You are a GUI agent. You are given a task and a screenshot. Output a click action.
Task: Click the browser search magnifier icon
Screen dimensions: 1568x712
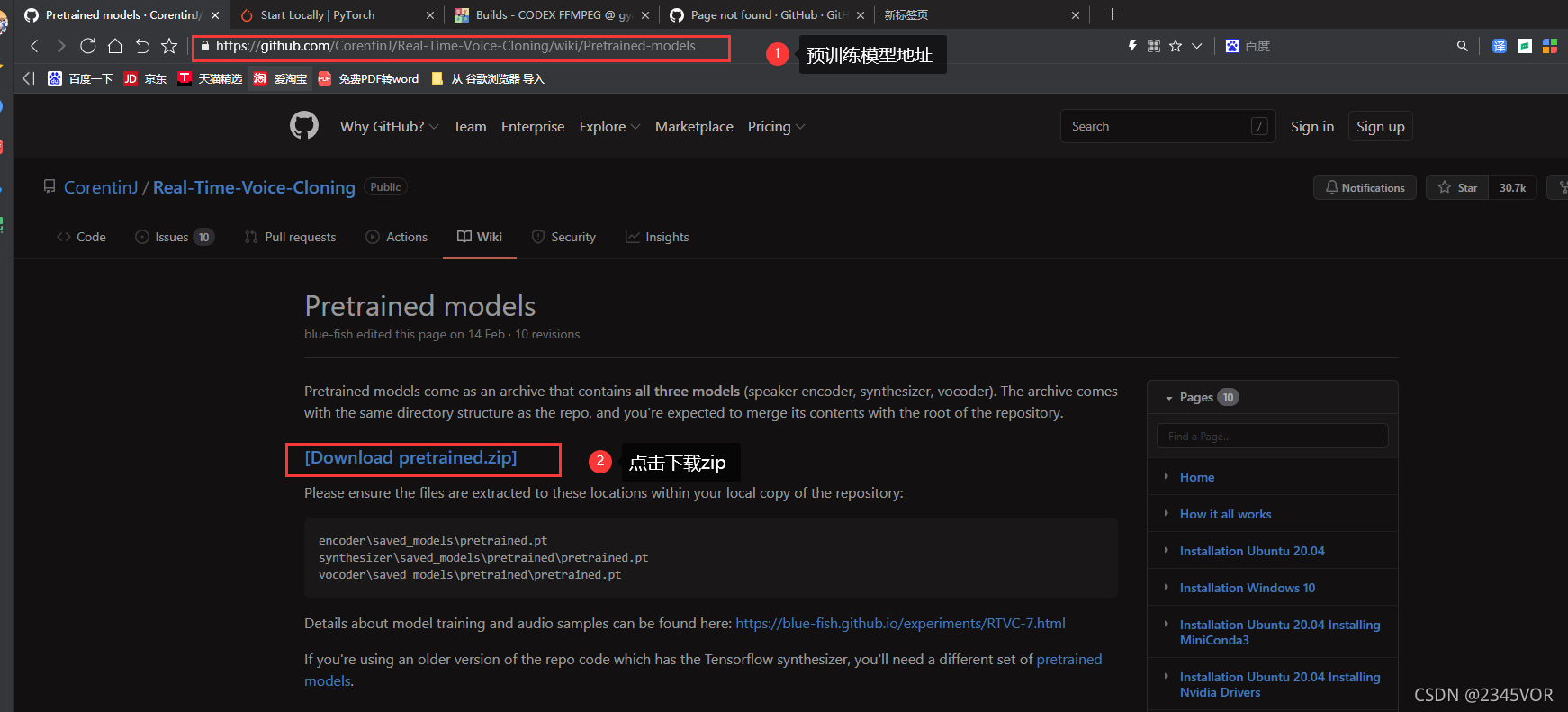click(x=1462, y=46)
